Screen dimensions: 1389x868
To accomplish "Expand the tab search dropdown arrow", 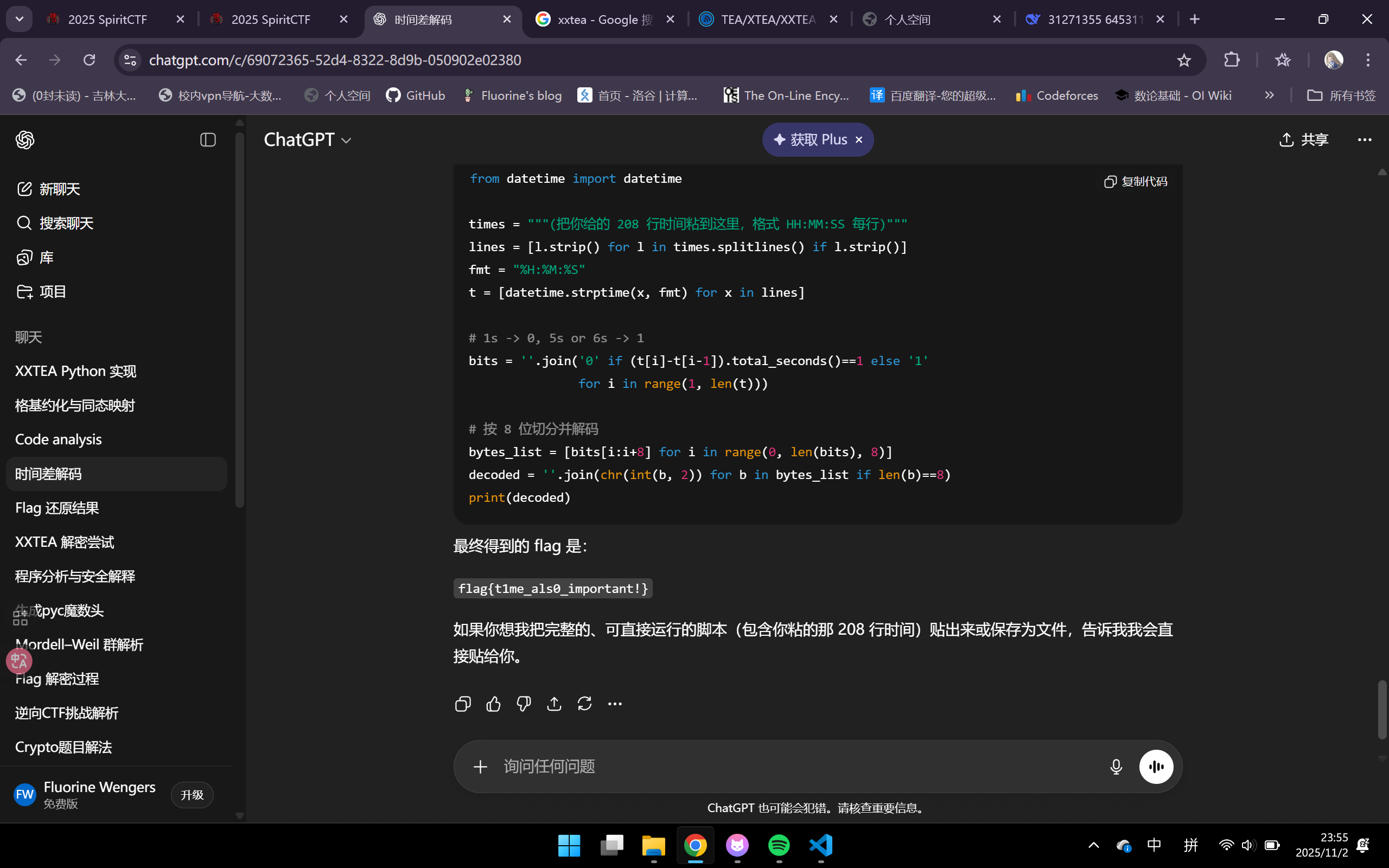I will coord(19,19).
